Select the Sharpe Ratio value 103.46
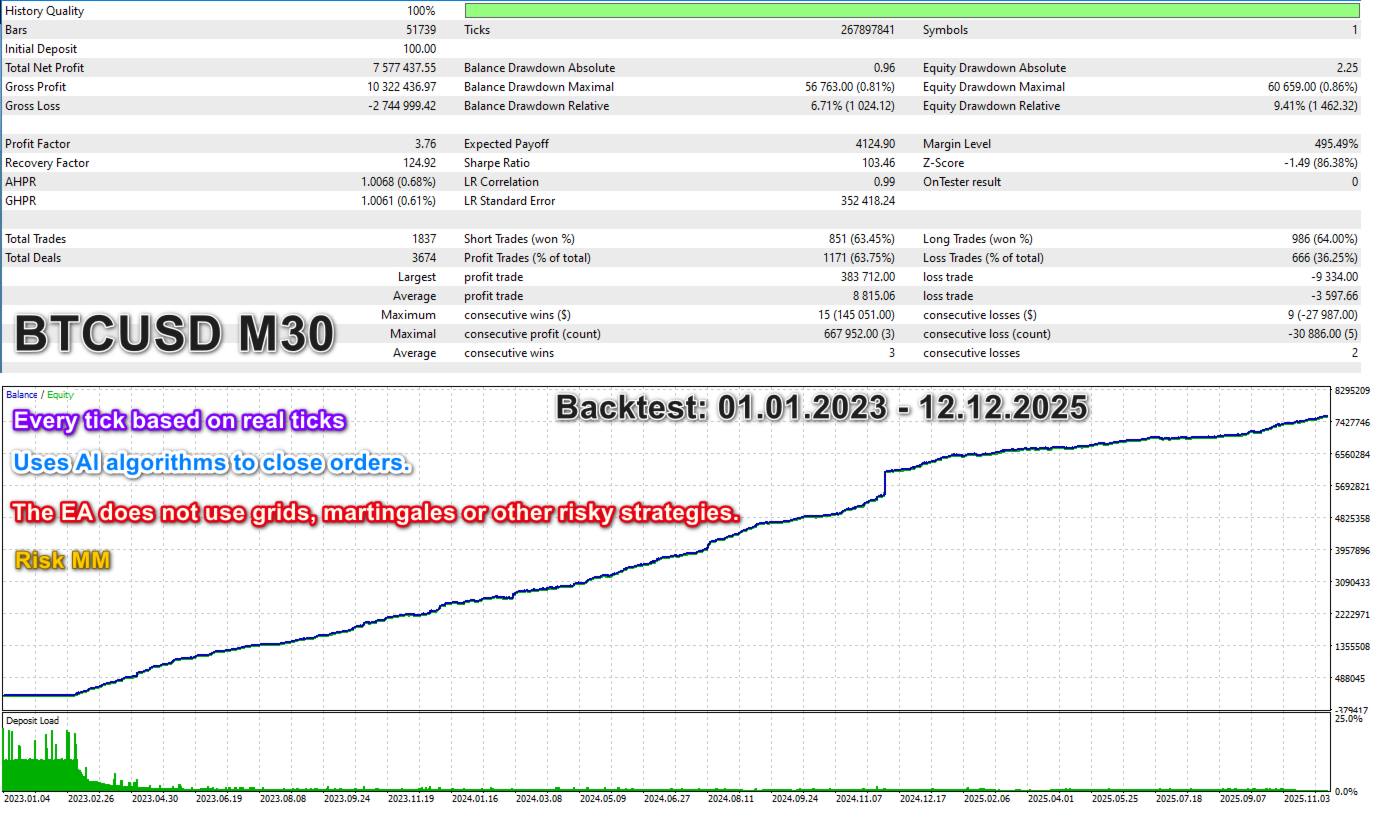The width and height of the screenshot is (1379, 818). pyautogui.click(x=876, y=163)
